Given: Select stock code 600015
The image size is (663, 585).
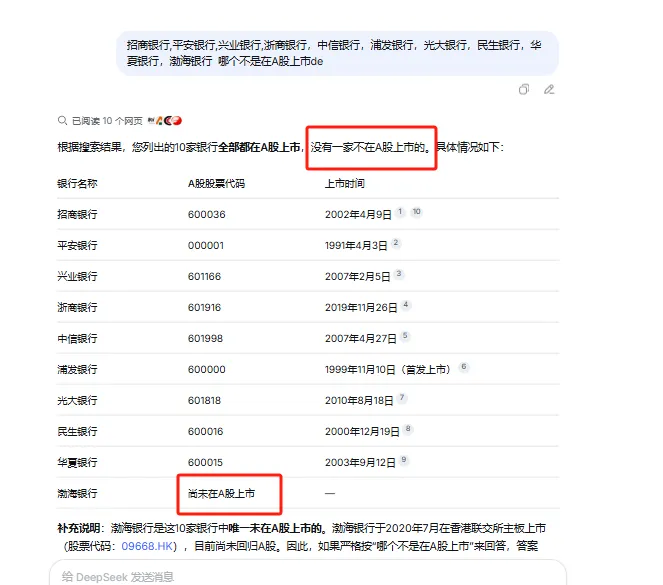Looking at the screenshot, I should [x=205, y=462].
